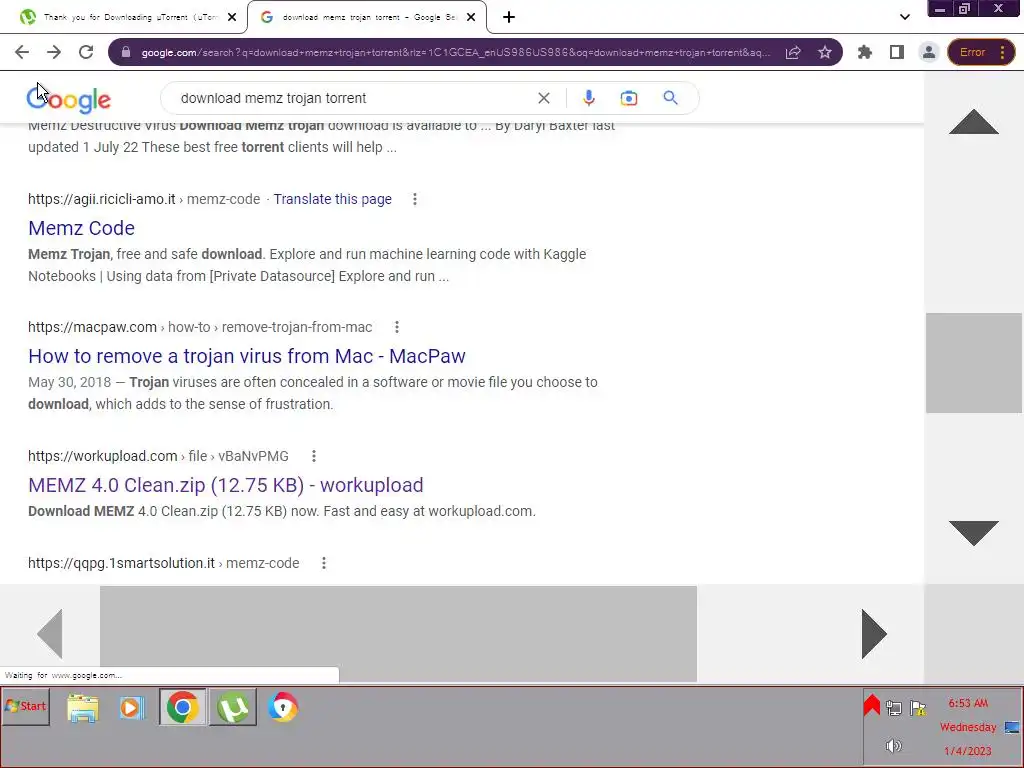Start voice search with microphone
The image size is (1024, 768).
pos(588,98)
